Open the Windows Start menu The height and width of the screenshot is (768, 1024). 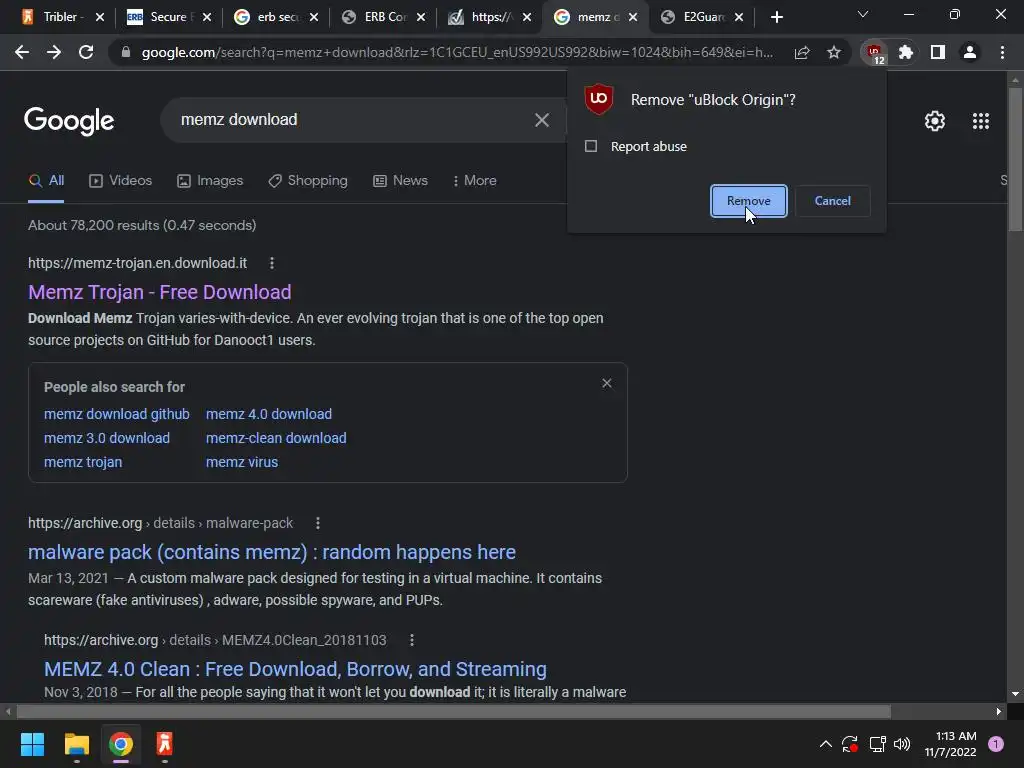tap(32, 744)
